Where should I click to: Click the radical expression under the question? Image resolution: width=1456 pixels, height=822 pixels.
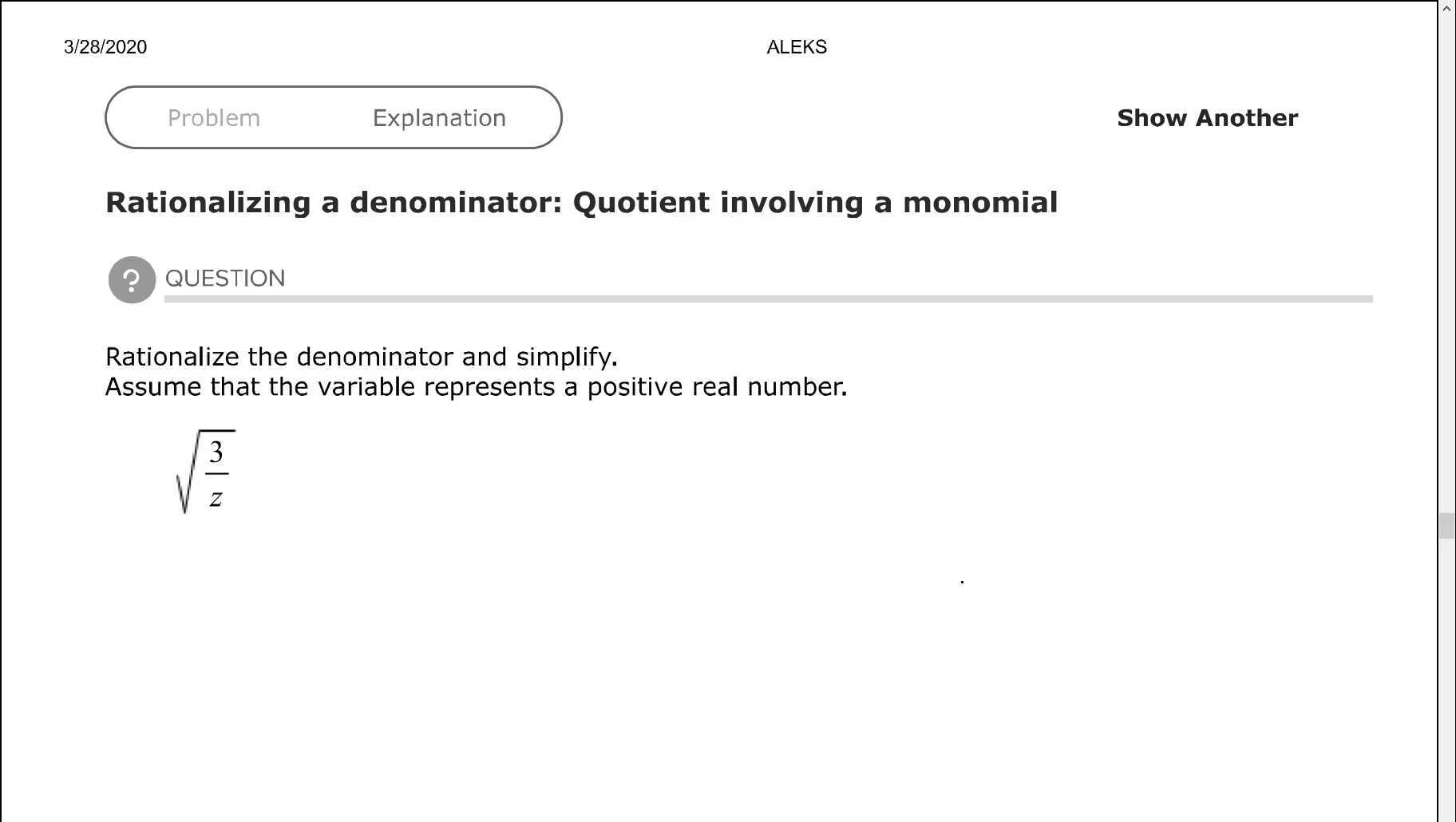click(204, 471)
